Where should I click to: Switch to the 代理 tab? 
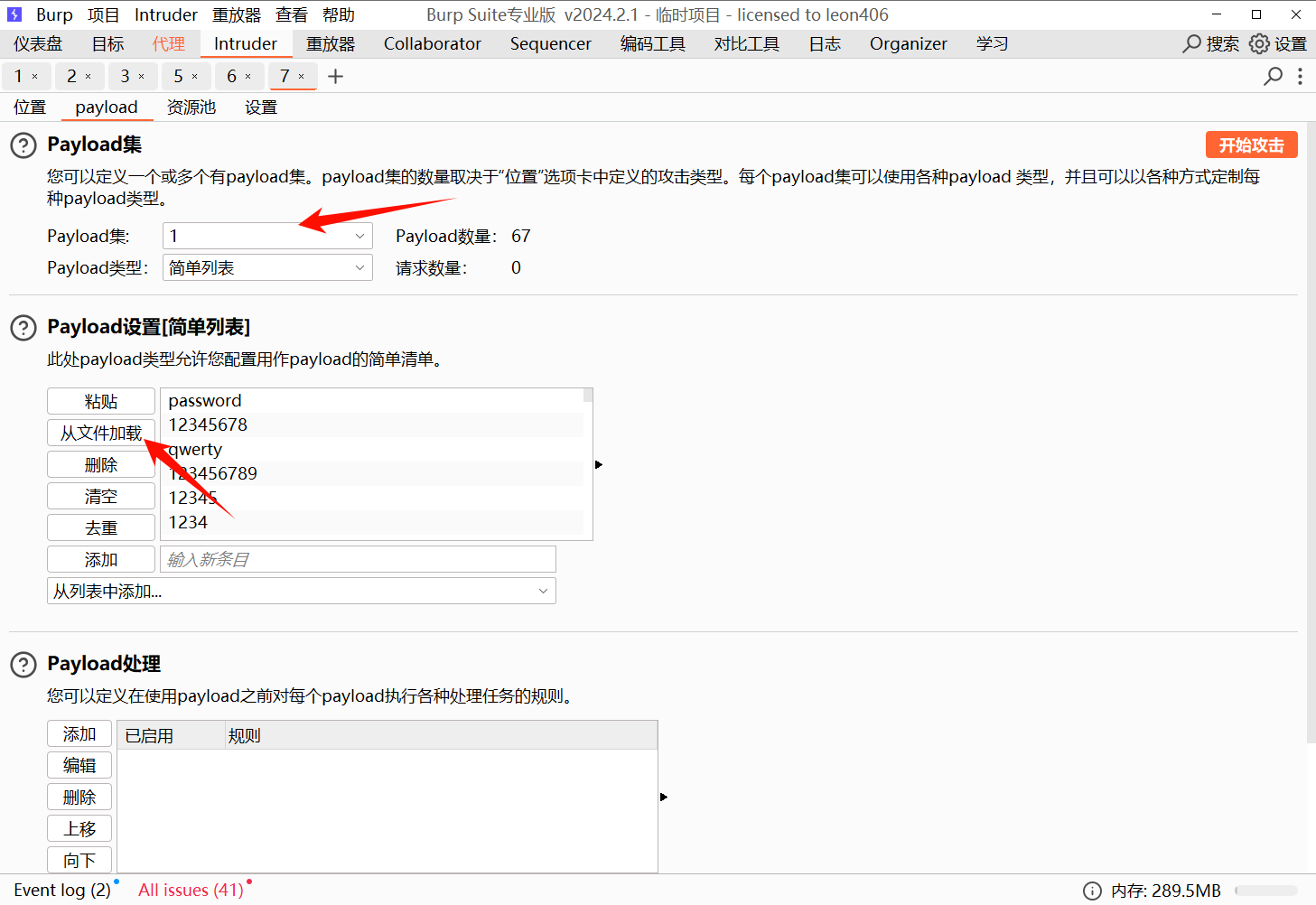169,43
